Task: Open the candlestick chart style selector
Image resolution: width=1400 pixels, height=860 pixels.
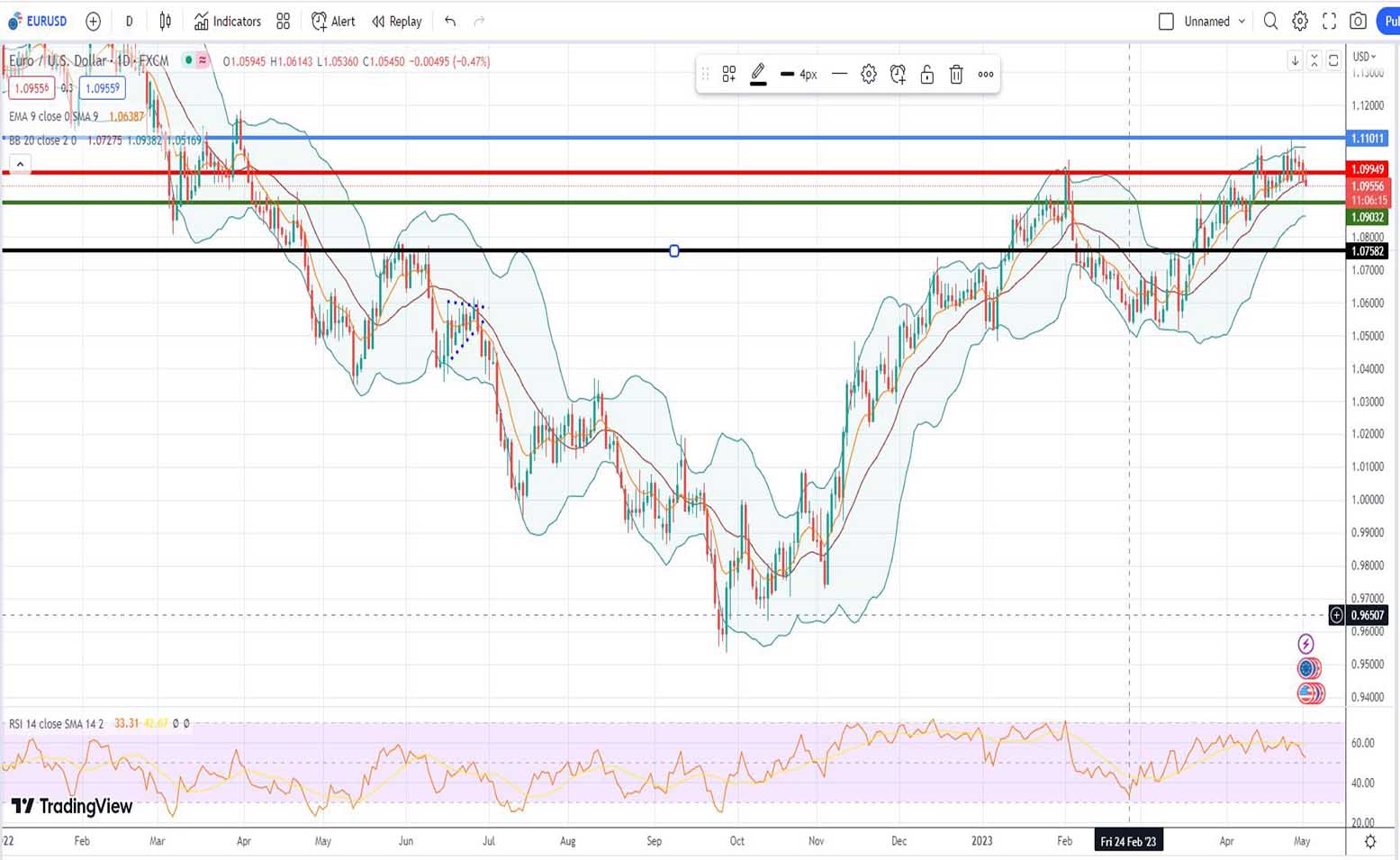Action: tap(166, 21)
